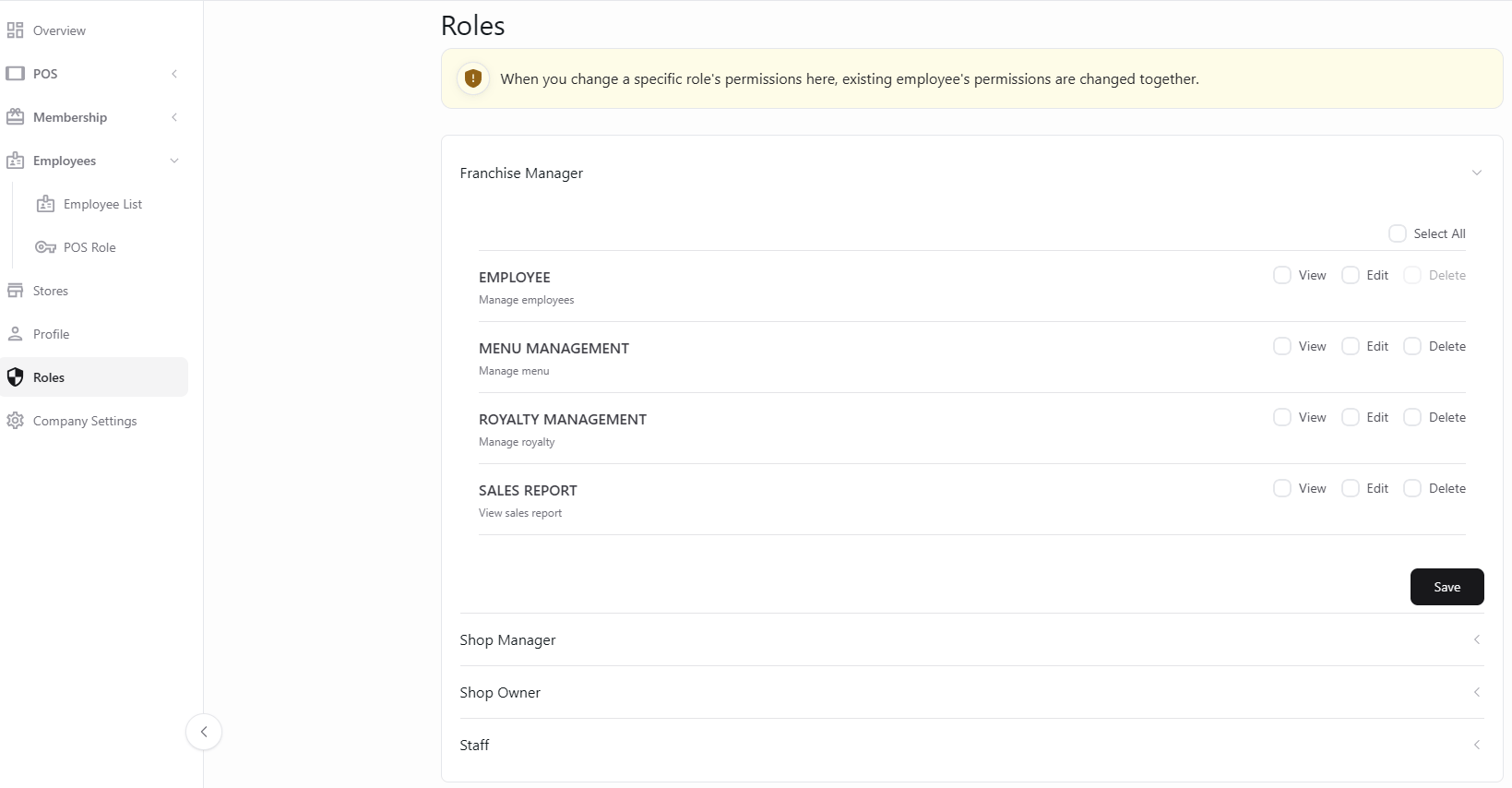Click the Company Settings gear icon
1512x788 pixels.
tap(15, 421)
